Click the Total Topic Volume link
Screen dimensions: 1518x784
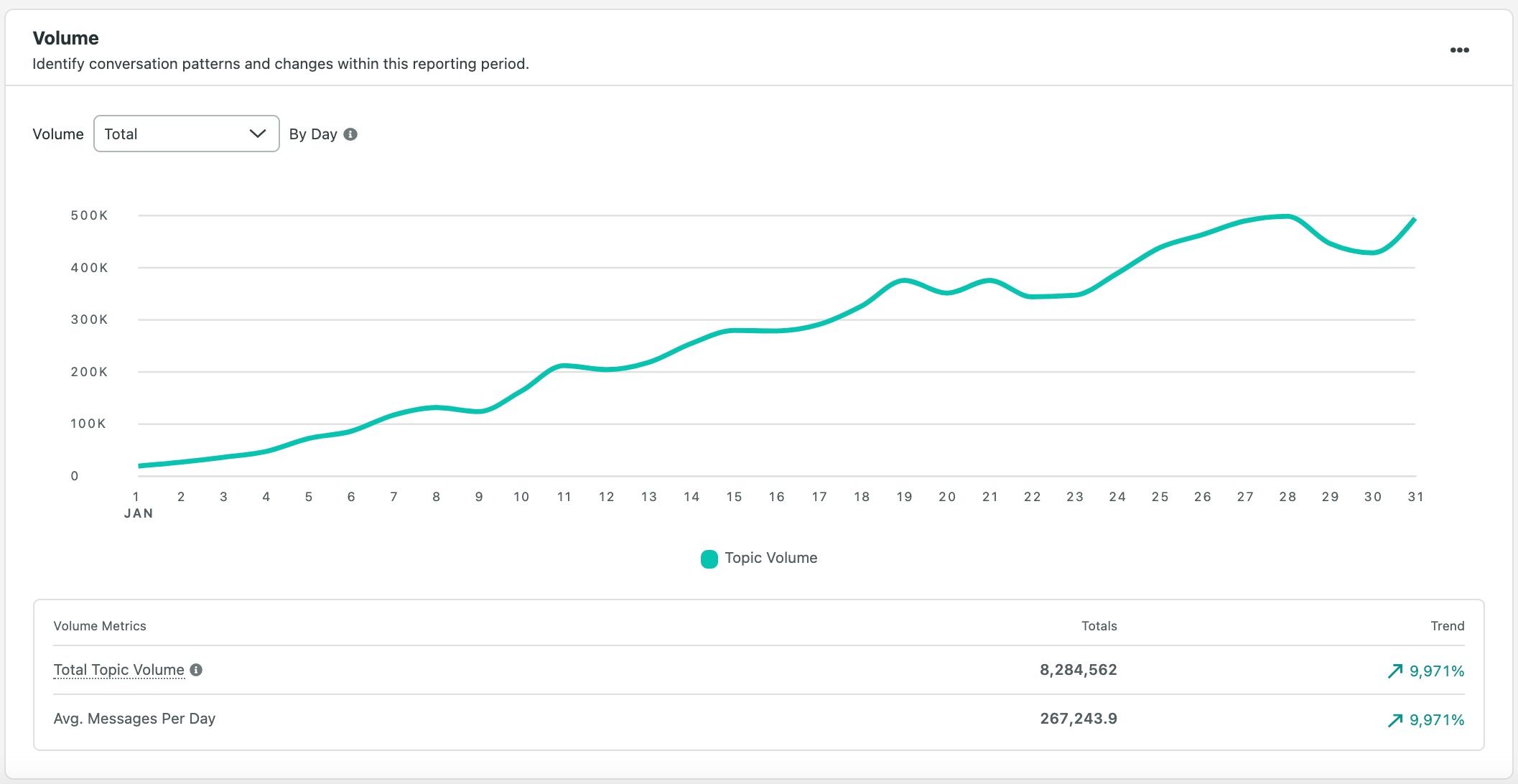coord(118,670)
